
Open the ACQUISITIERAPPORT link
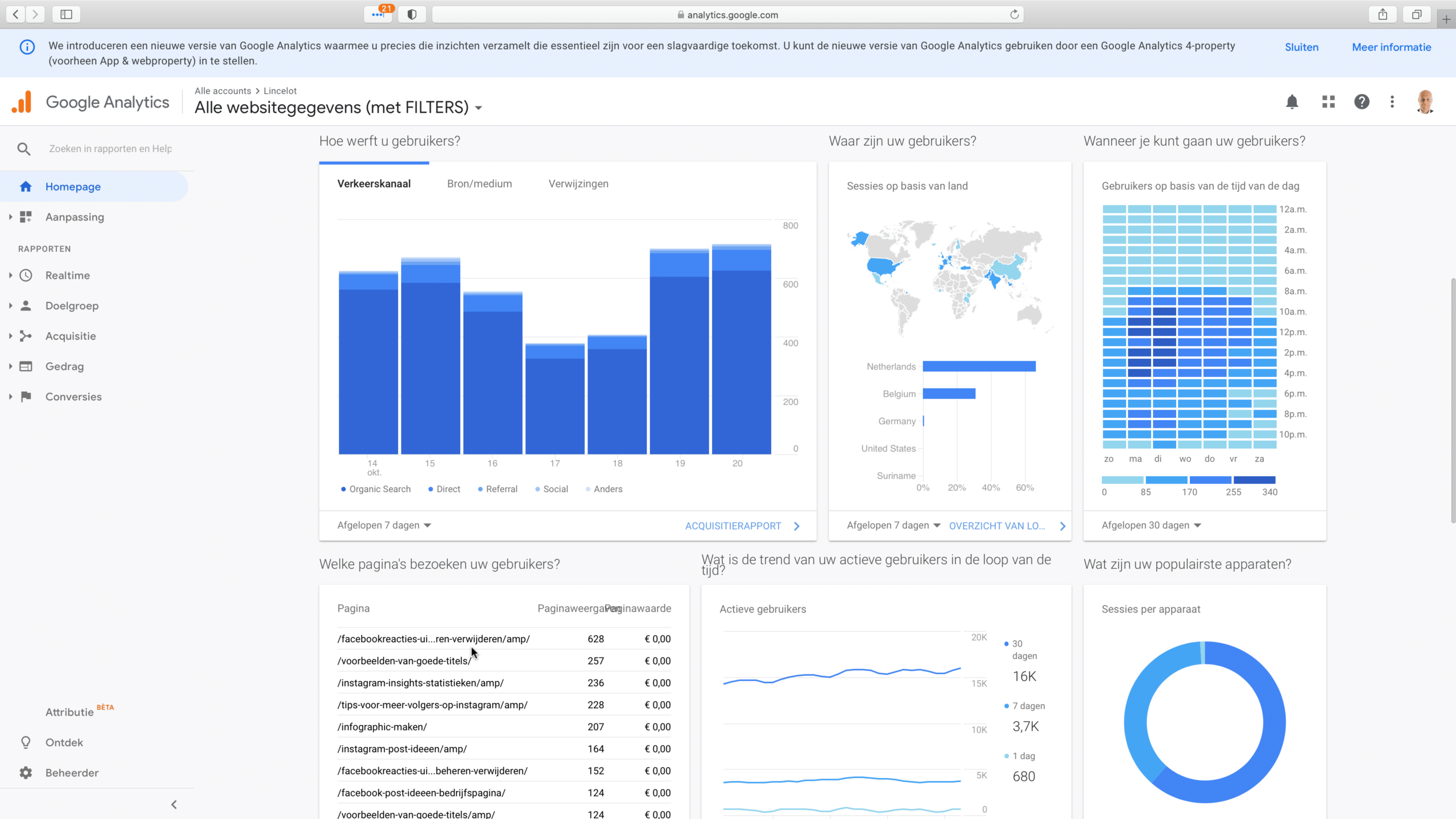(x=742, y=526)
